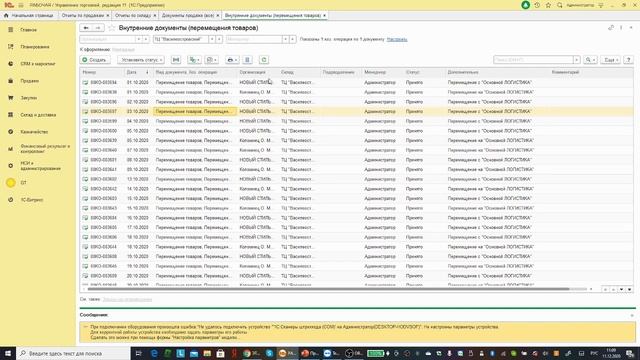640x360 pixels.
Task: Open history clock icon in title bar
Action: pyautogui.click(x=537, y=5)
